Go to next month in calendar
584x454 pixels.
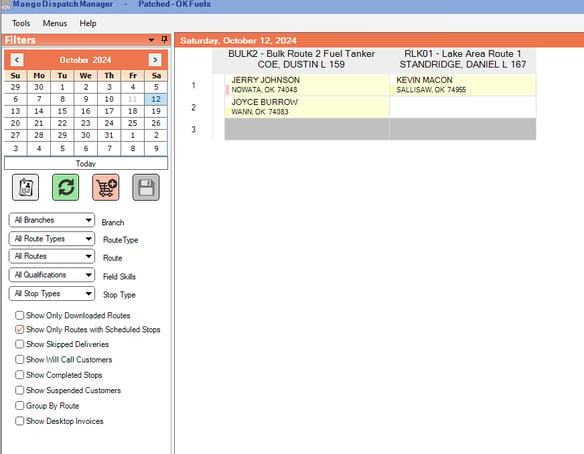155,60
